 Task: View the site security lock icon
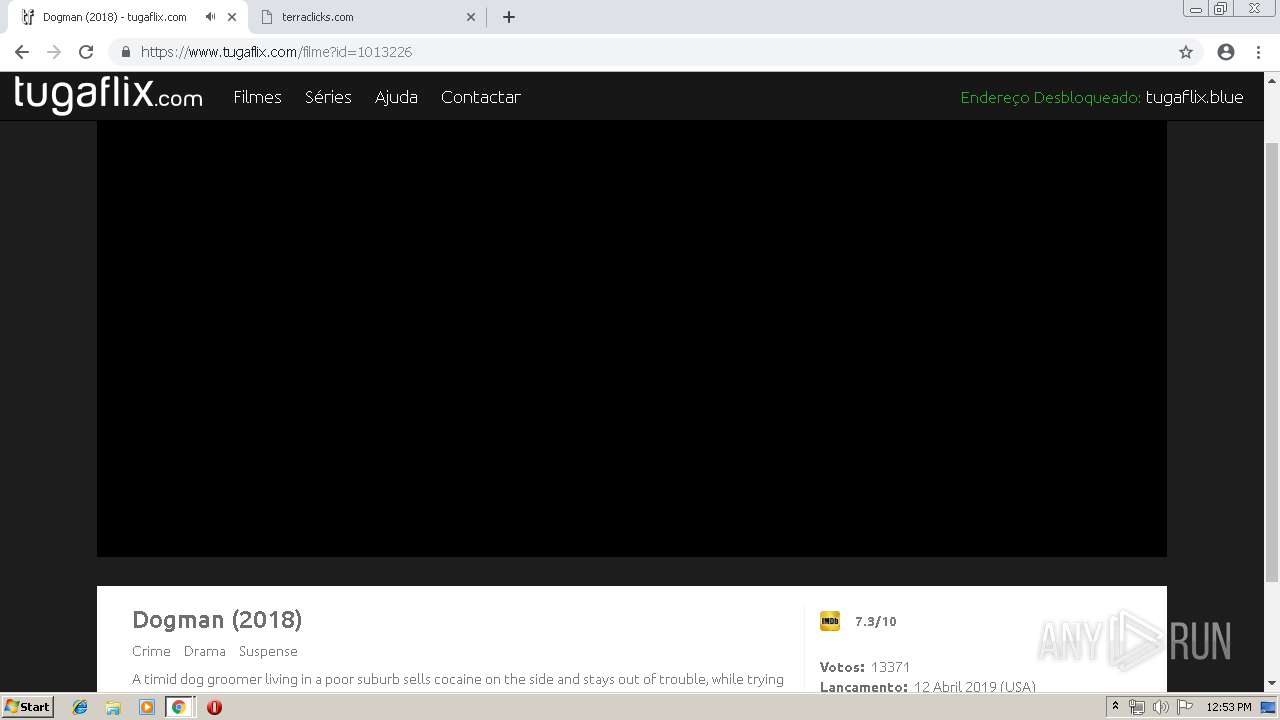tap(126, 52)
